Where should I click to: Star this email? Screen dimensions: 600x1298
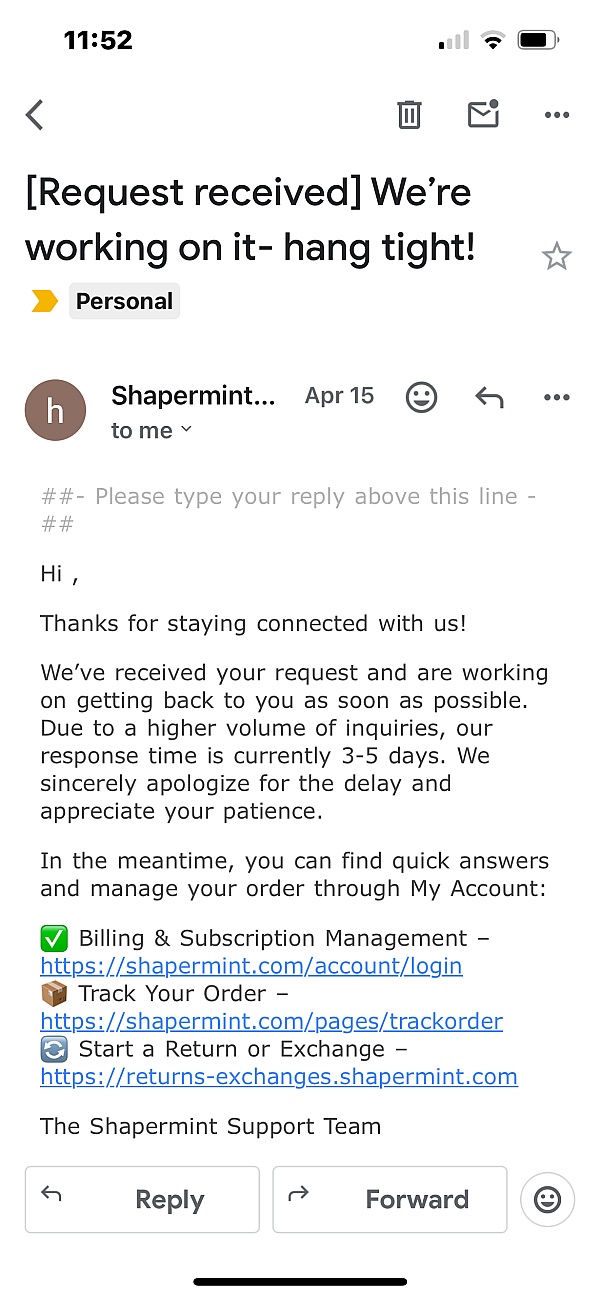point(557,257)
